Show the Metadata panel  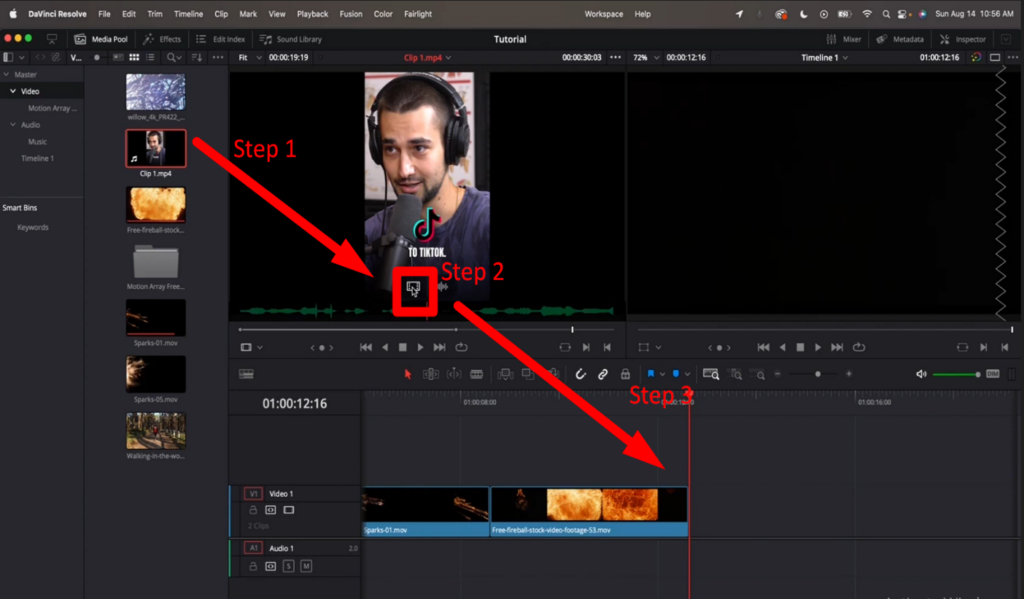pos(901,39)
